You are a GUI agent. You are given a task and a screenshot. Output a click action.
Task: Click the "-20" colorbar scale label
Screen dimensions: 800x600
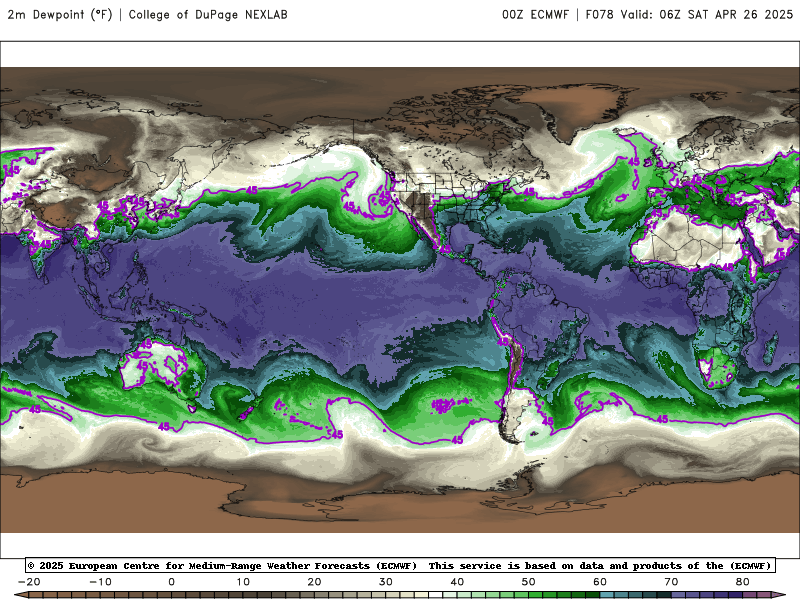pos(29,582)
